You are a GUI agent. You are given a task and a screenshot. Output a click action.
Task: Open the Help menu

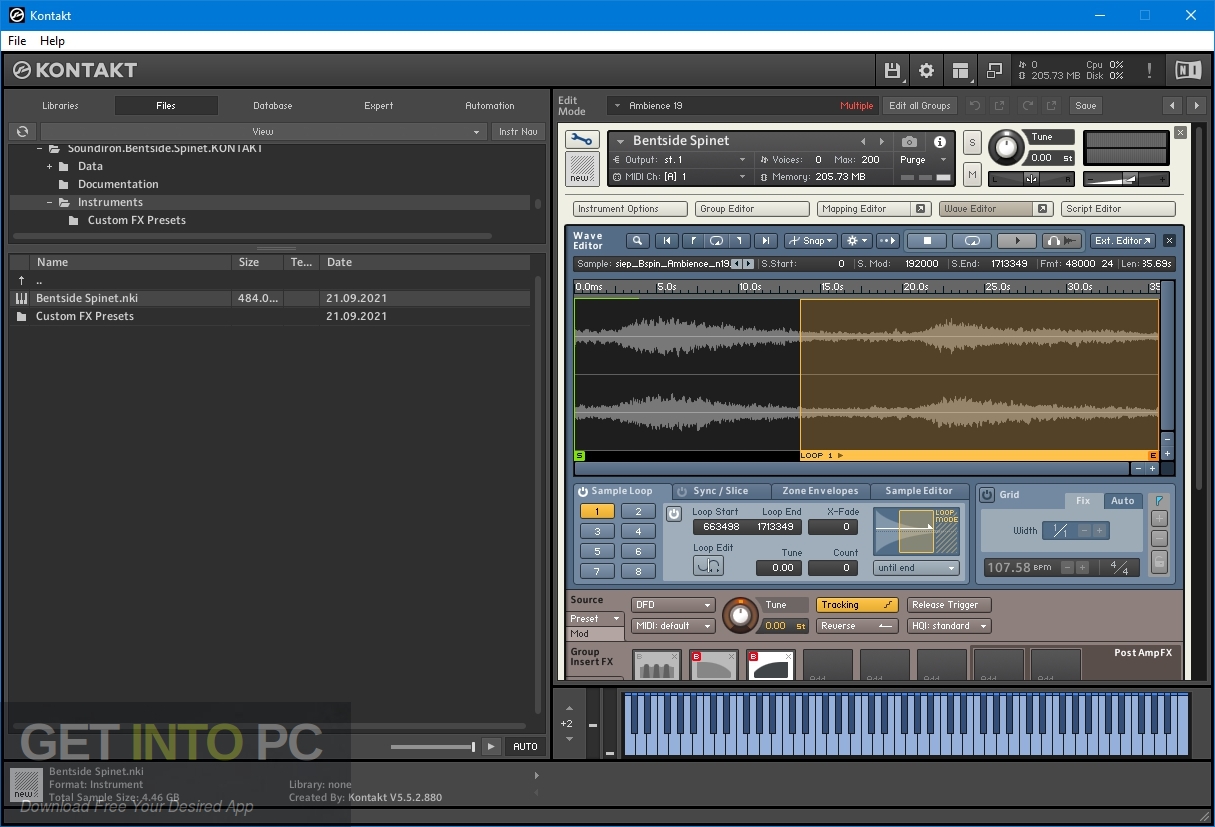point(52,41)
